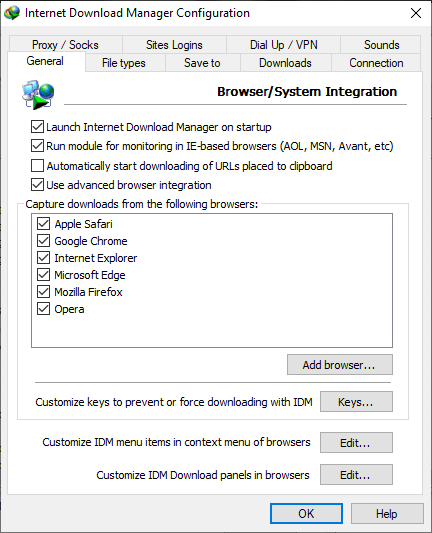Go to the Connection tab

(x=376, y=63)
